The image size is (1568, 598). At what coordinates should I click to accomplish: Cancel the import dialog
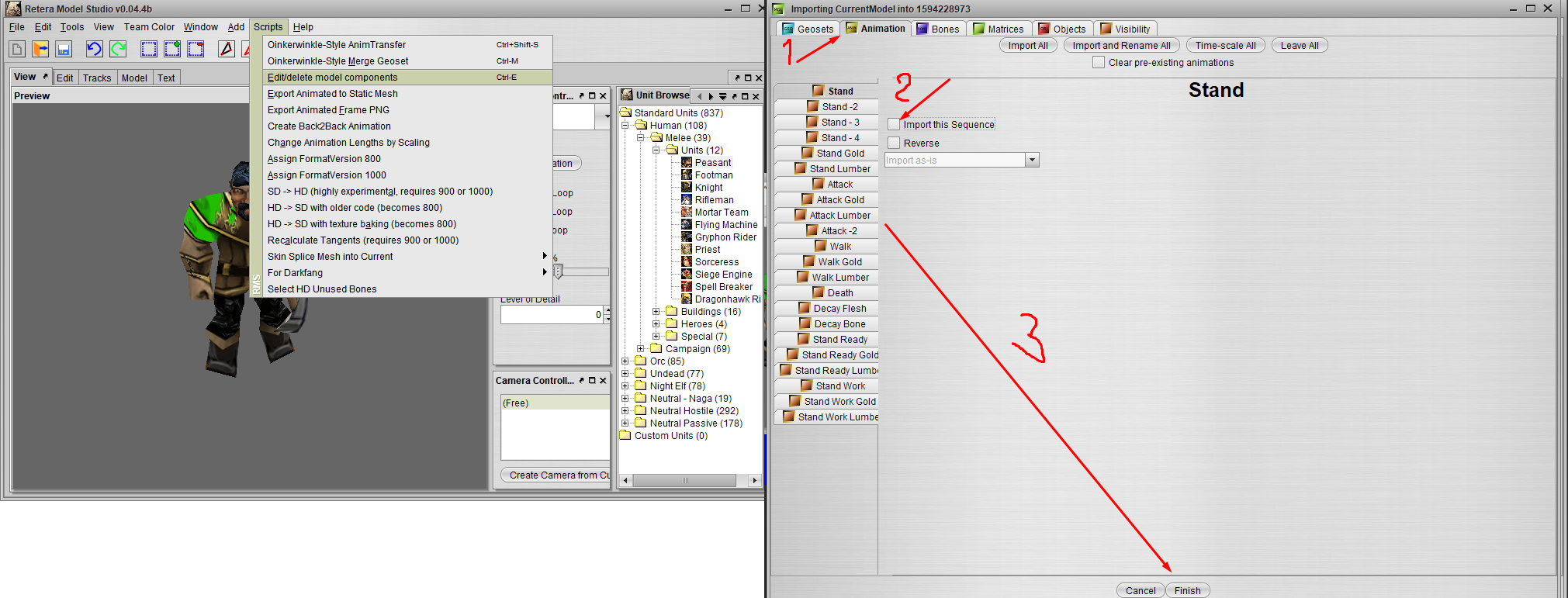(x=1141, y=591)
